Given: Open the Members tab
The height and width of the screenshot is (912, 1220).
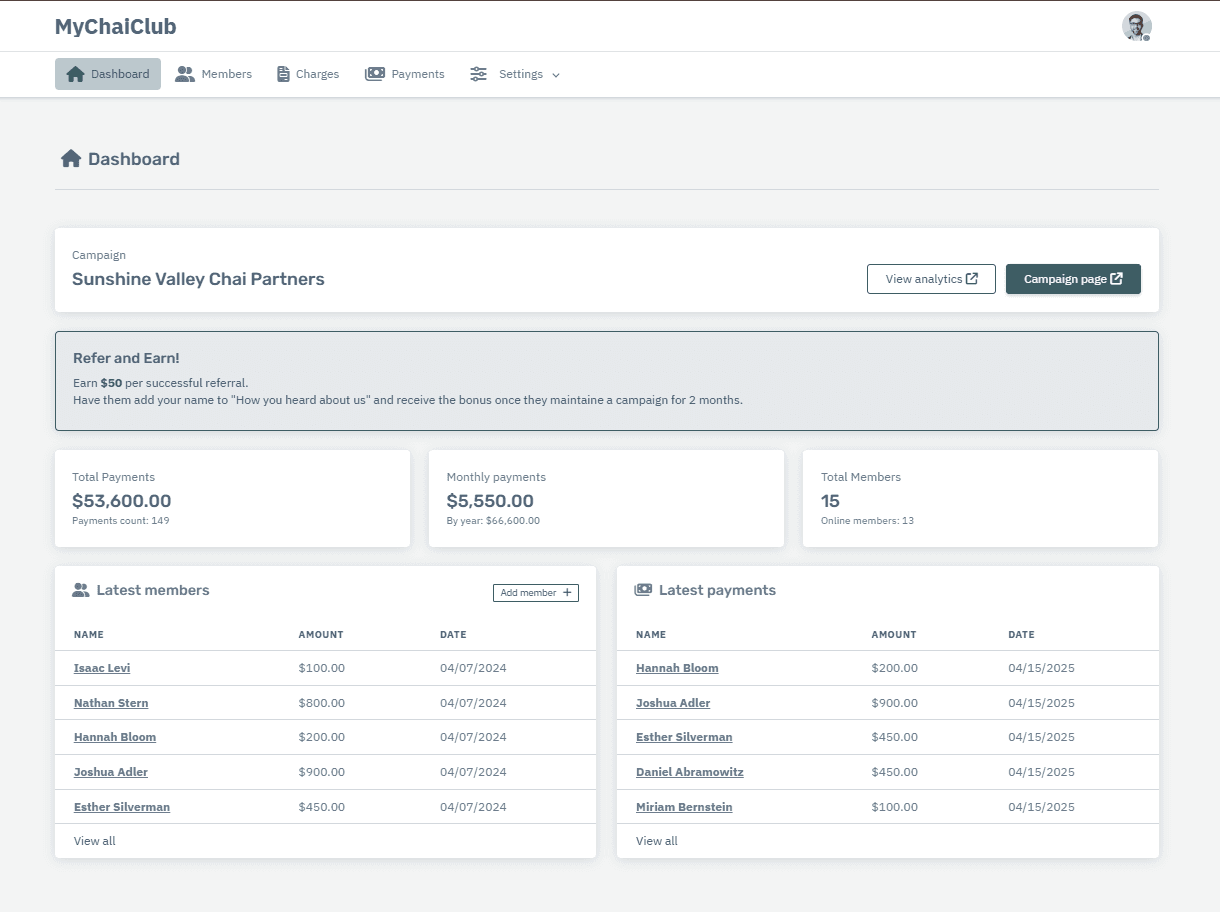Looking at the screenshot, I should (x=214, y=74).
